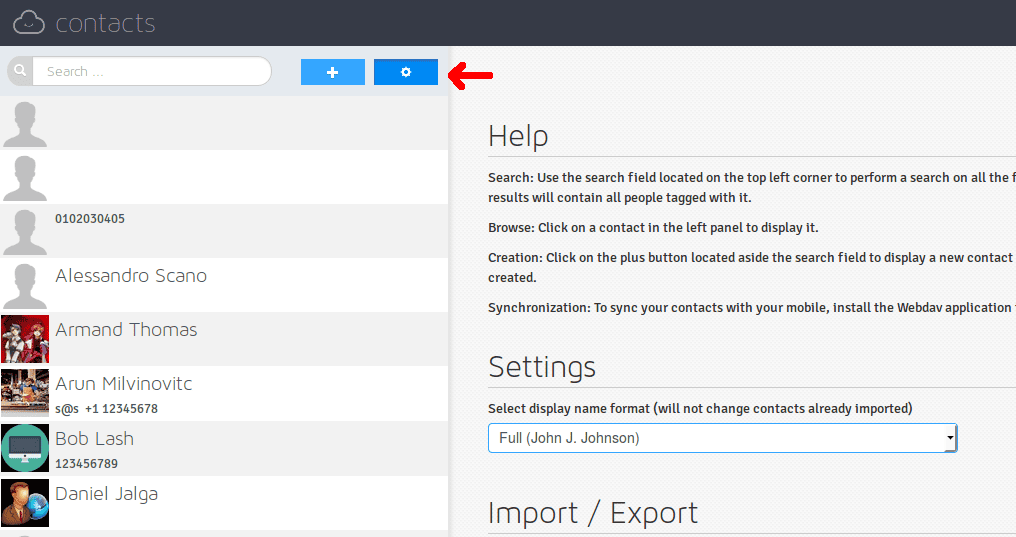Click Daniel Jalga's avatar image
Image resolution: width=1016 pixels, height=537 pixels.
(25, 503)
